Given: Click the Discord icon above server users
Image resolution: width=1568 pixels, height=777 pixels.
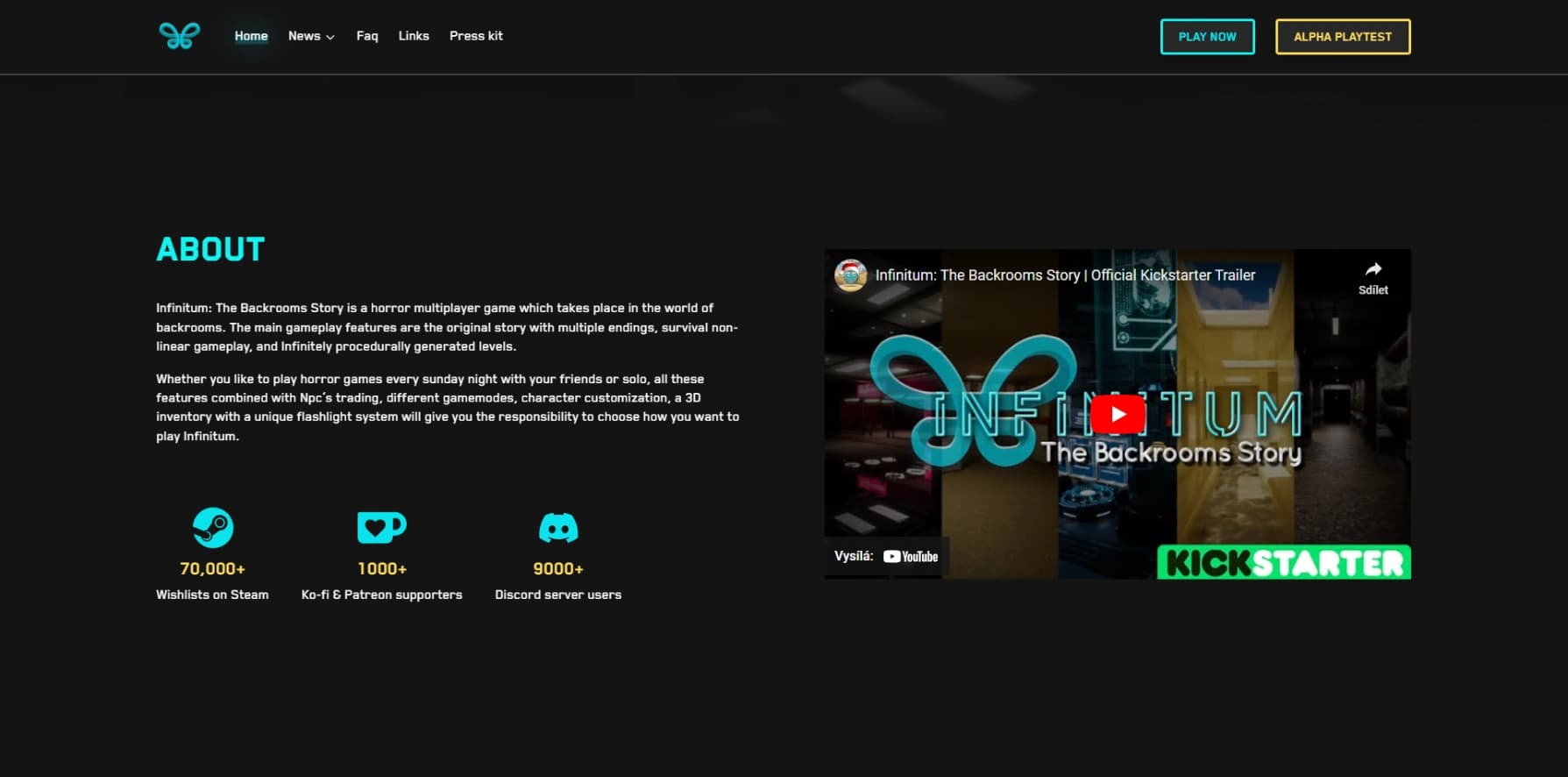Looking at the screenshot, I should 557,528.
